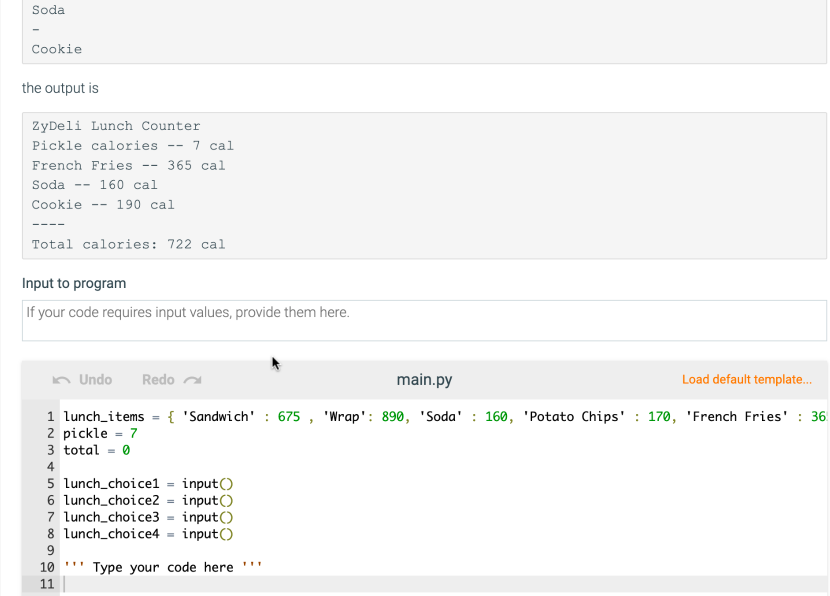This screenshot has width=830, height=596.
Task: Click the Total calories output line
Action: (x=128, y=243)
